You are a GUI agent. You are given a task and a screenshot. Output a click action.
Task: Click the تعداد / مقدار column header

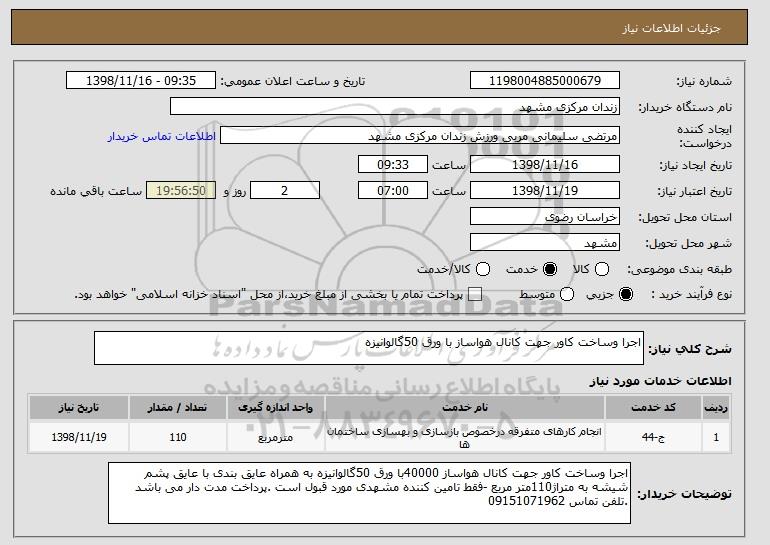(x=178, y=408)
